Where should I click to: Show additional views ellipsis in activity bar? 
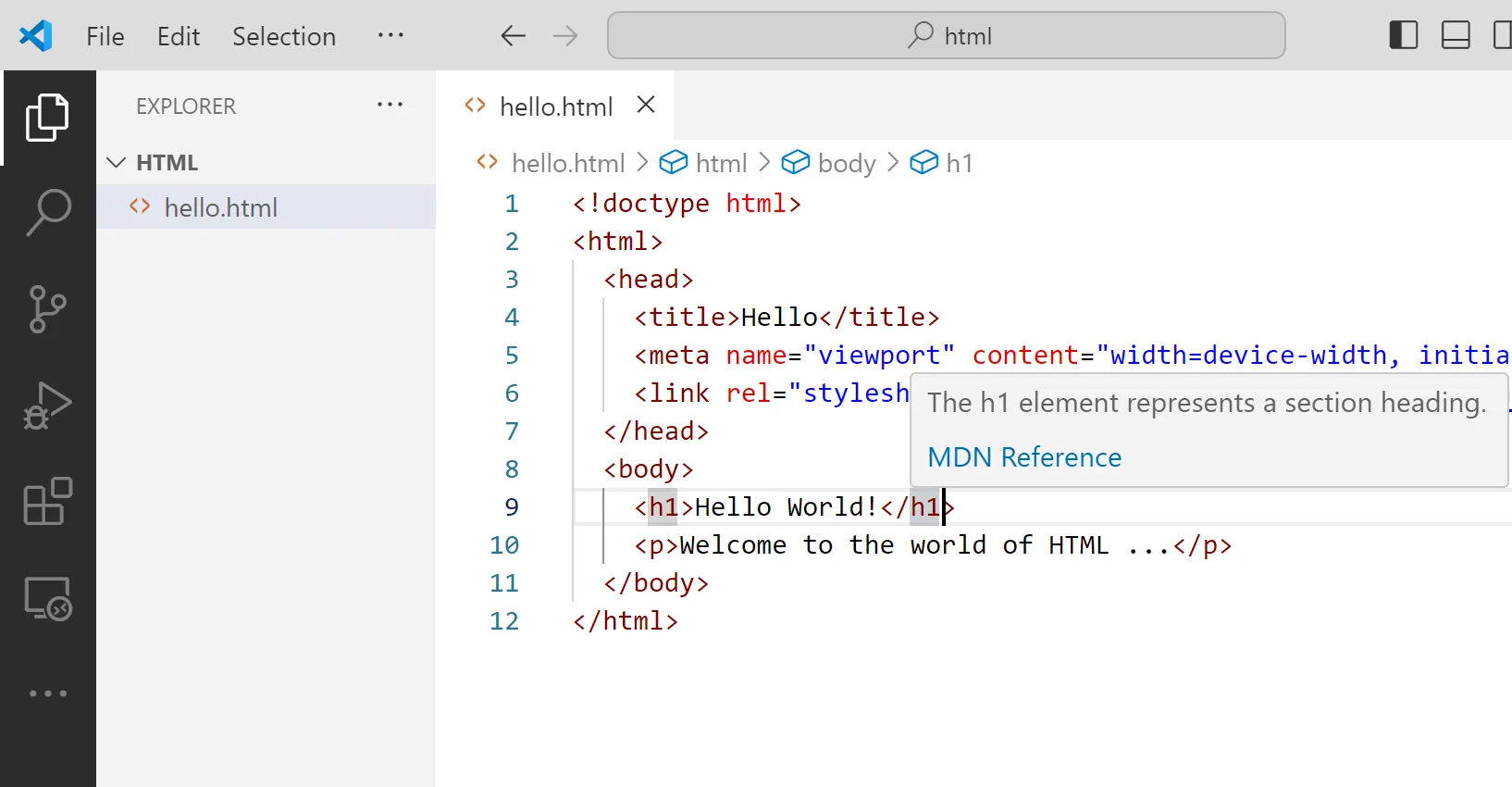point(48,693)
